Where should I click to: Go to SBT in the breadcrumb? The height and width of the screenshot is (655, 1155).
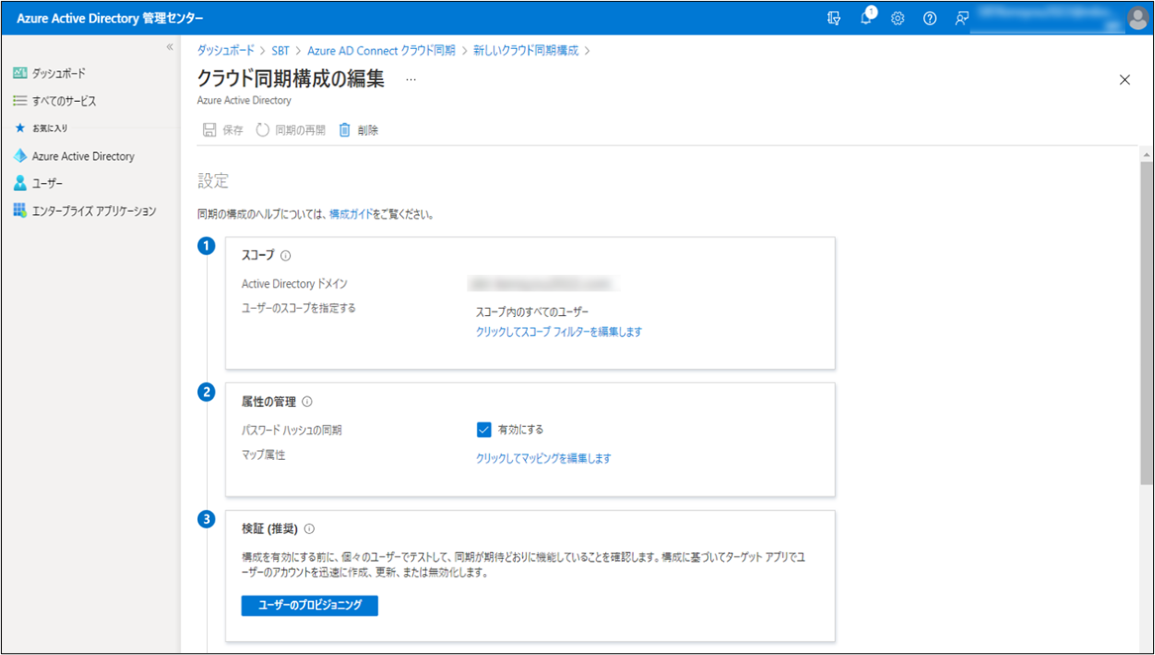[280, 50]
